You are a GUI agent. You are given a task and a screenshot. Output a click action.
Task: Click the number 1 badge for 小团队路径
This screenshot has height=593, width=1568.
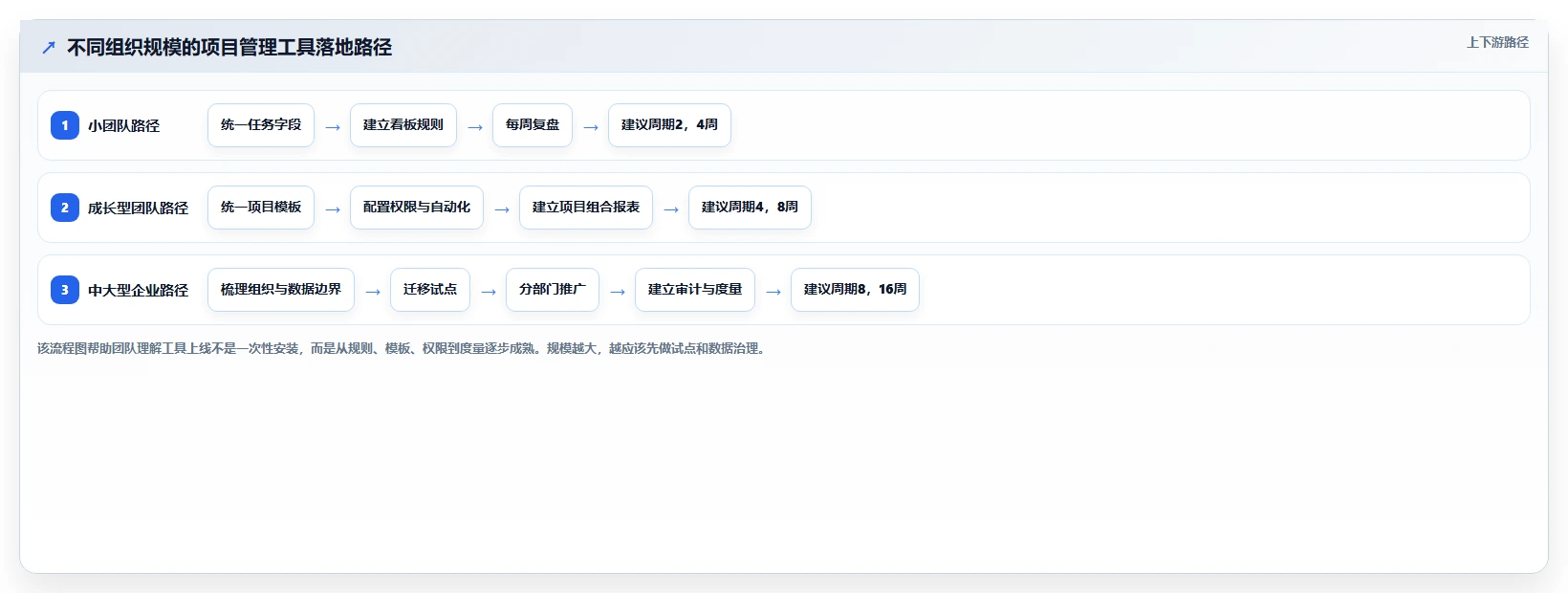click(65, 125)
